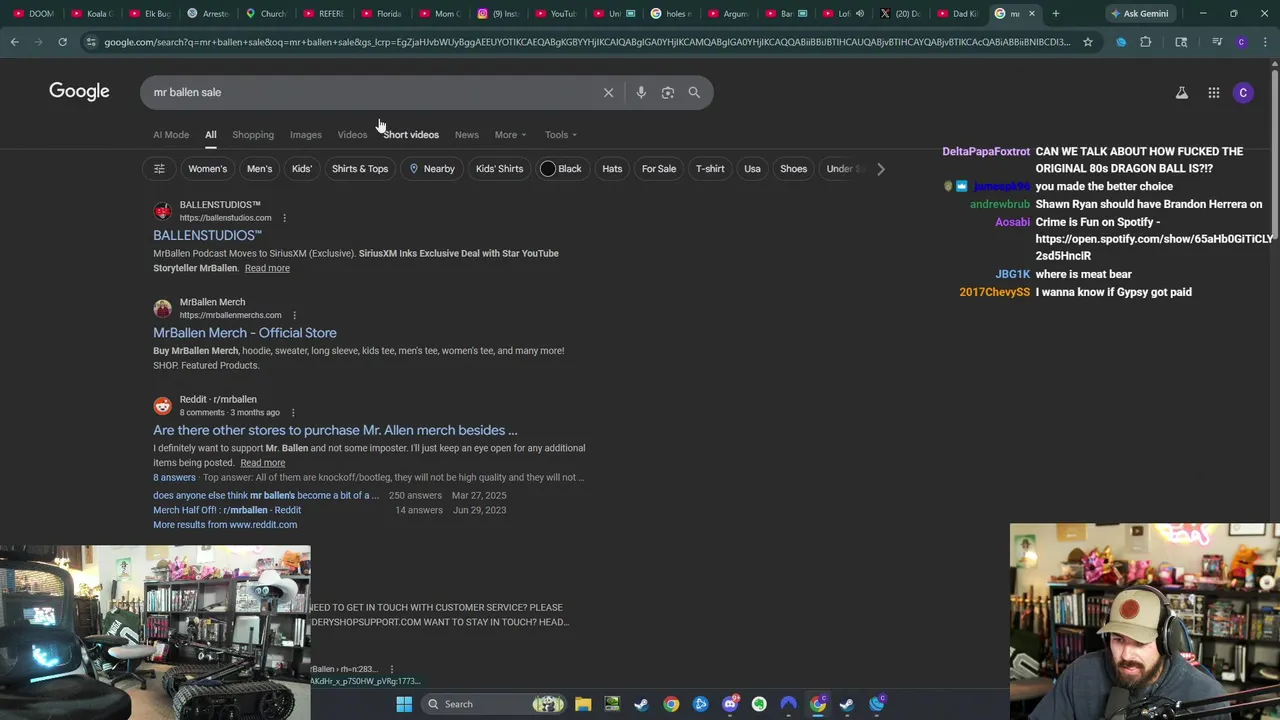1280x720 pixels.
Task: Toggle the Kids' Shirts filter chip
Action: (x=499, y=169)
